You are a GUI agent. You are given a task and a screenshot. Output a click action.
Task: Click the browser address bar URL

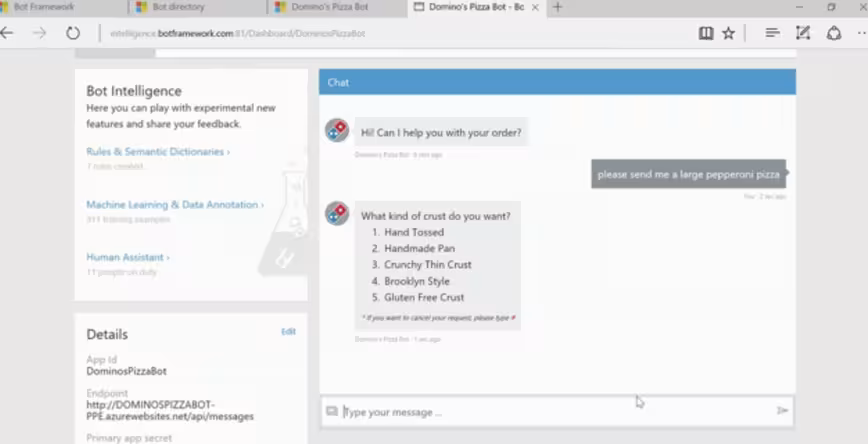(x=238, y=33)
